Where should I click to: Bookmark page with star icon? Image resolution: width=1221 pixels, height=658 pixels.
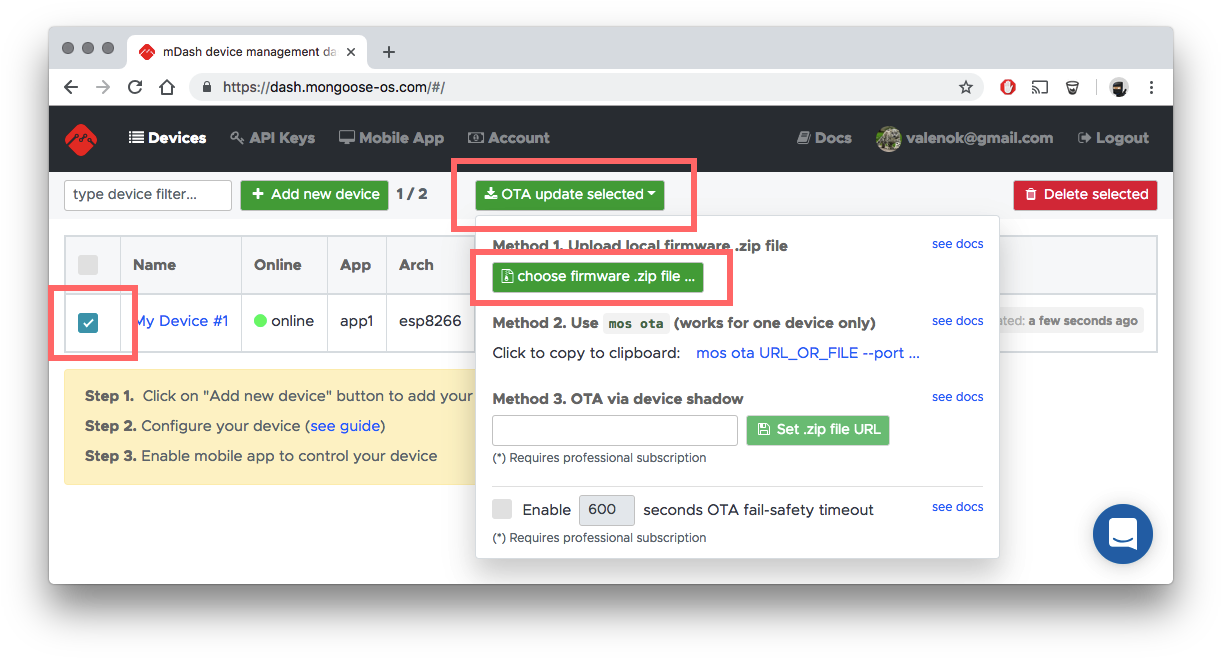point(965,87)
